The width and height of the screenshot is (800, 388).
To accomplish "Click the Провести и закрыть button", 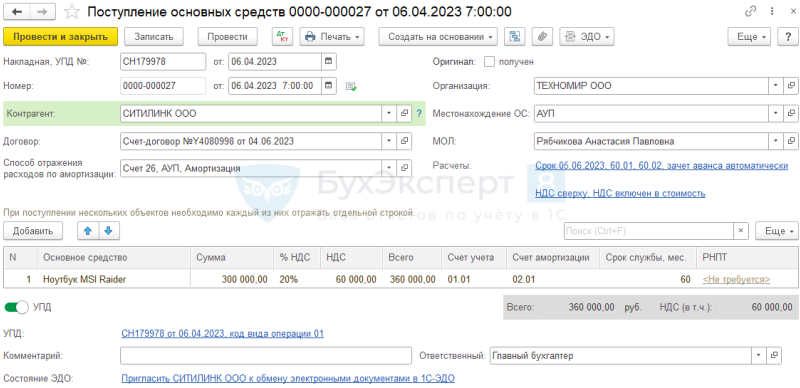I will 61,37.
